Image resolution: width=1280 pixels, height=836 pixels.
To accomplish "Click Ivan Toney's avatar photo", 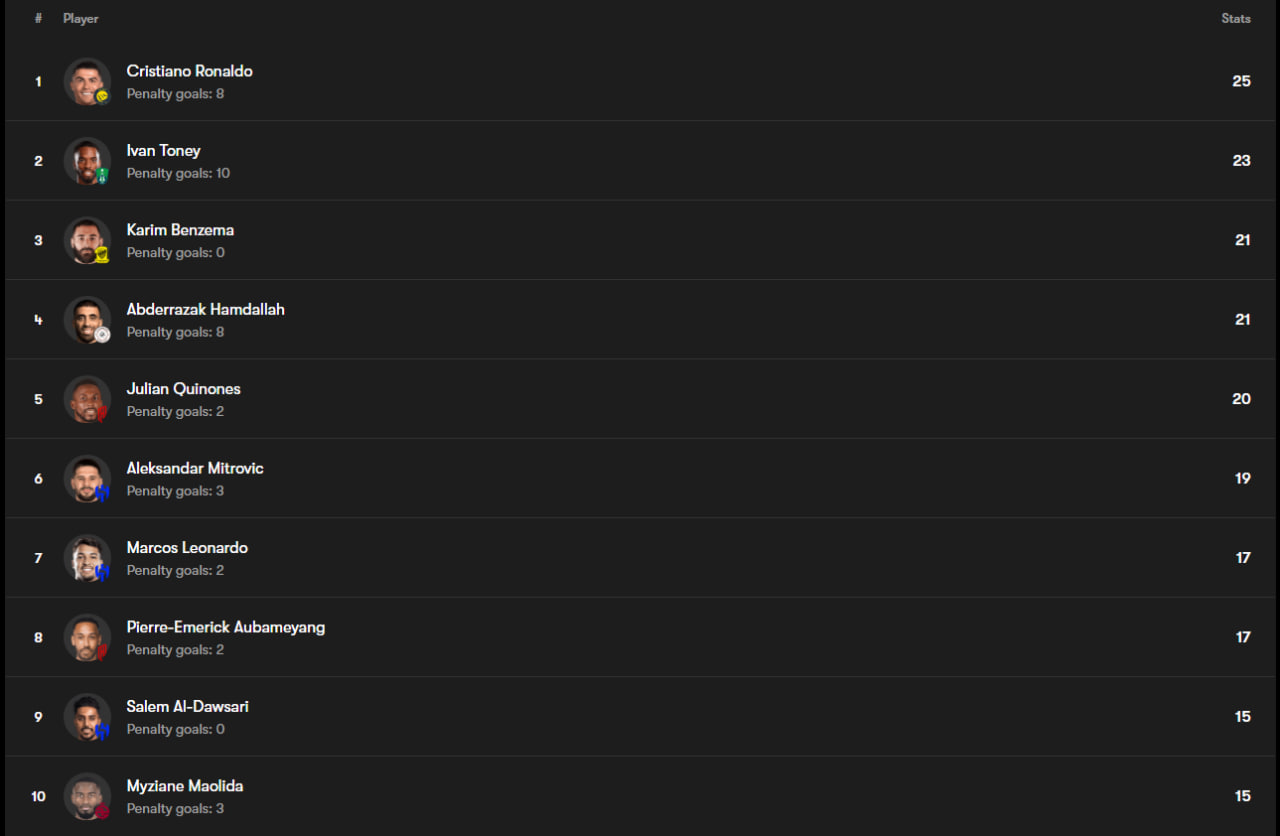I will click(87, 161).
